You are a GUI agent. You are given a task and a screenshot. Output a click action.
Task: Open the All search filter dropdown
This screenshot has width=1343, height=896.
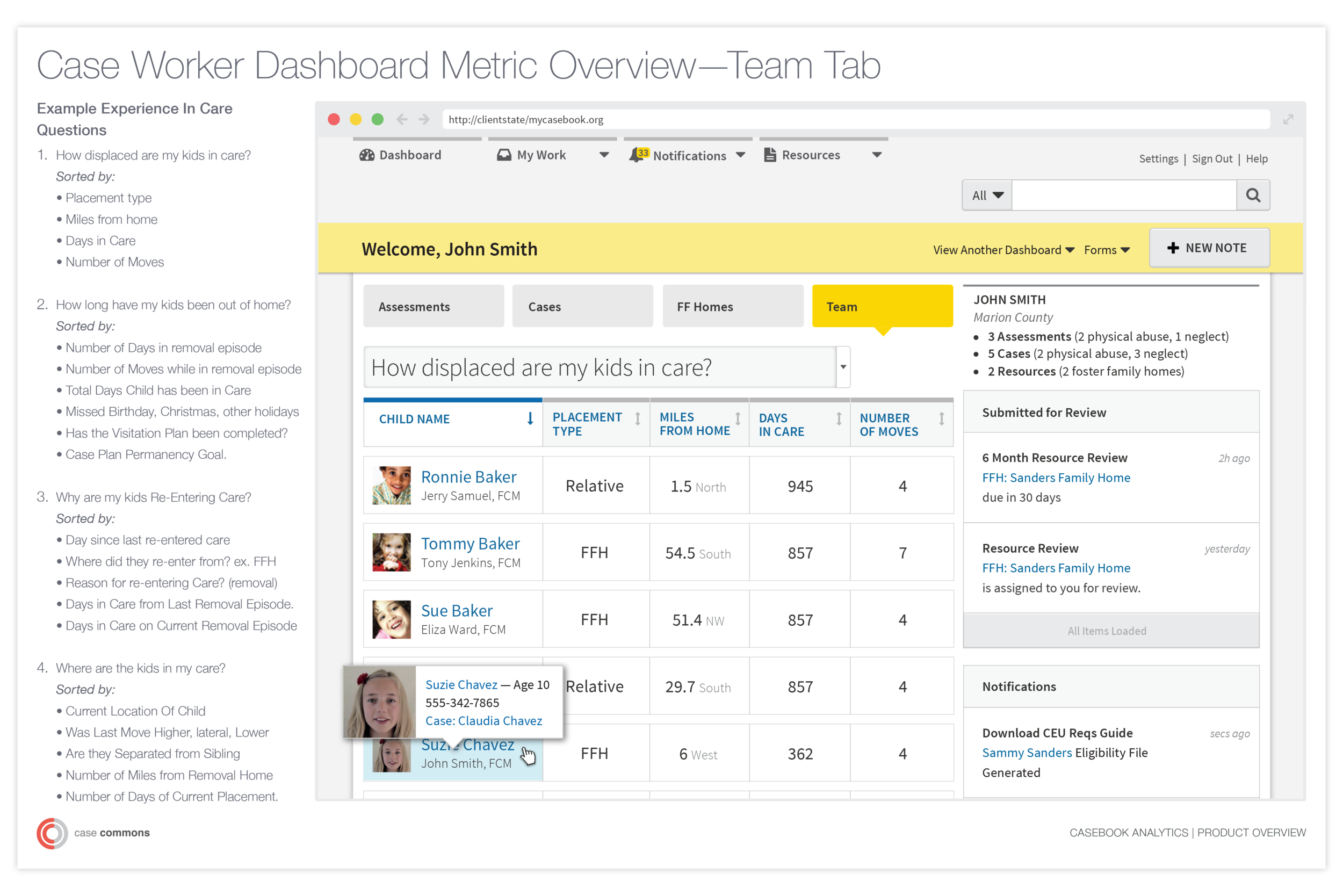[x=987, y=196]
